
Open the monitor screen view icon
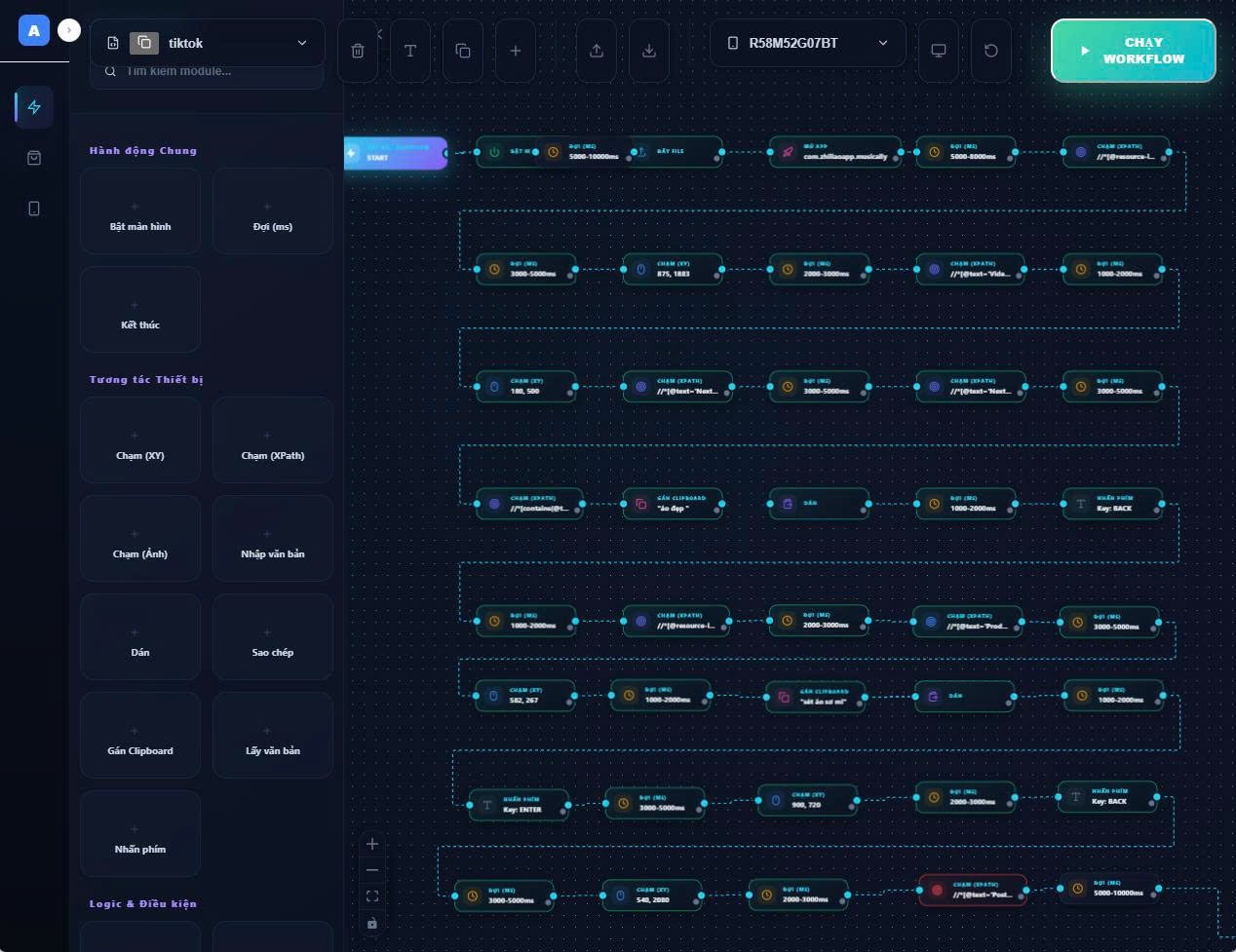(x=939, y=51)
